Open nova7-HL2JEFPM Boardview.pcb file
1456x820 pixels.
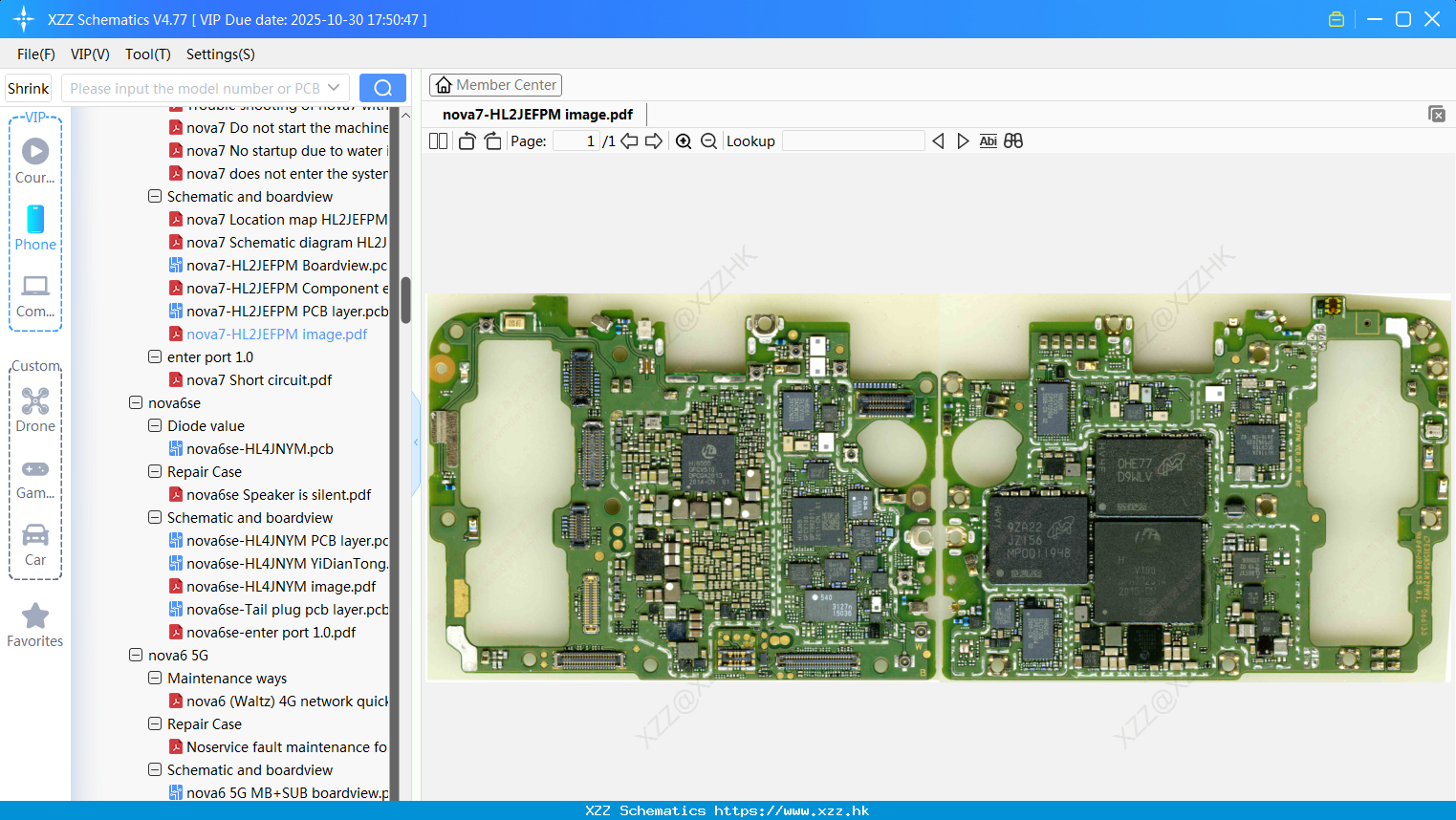[278, 265]
